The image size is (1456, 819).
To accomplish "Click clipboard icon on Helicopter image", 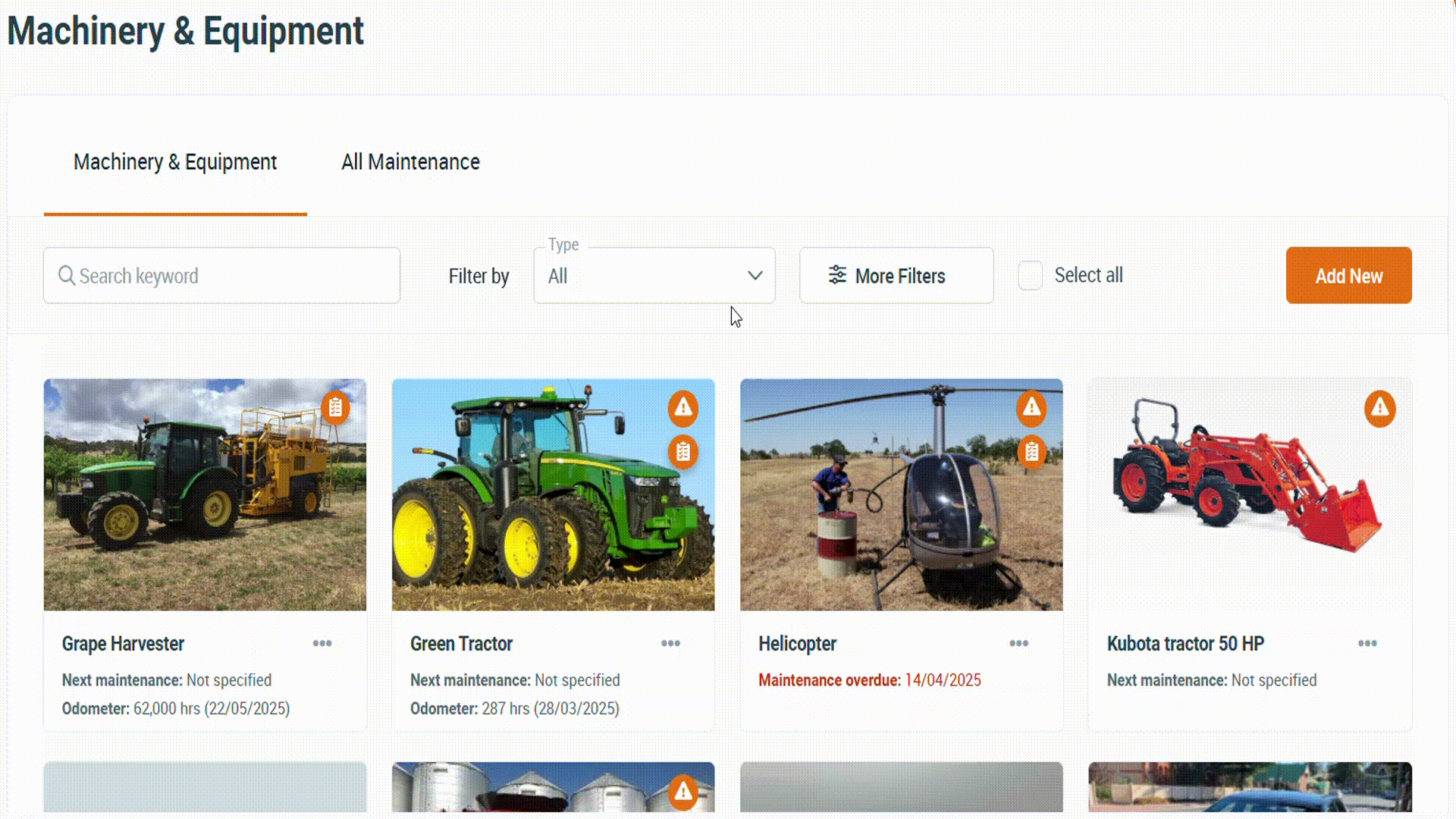I will pyautogui.click(x=1031, y=452).
